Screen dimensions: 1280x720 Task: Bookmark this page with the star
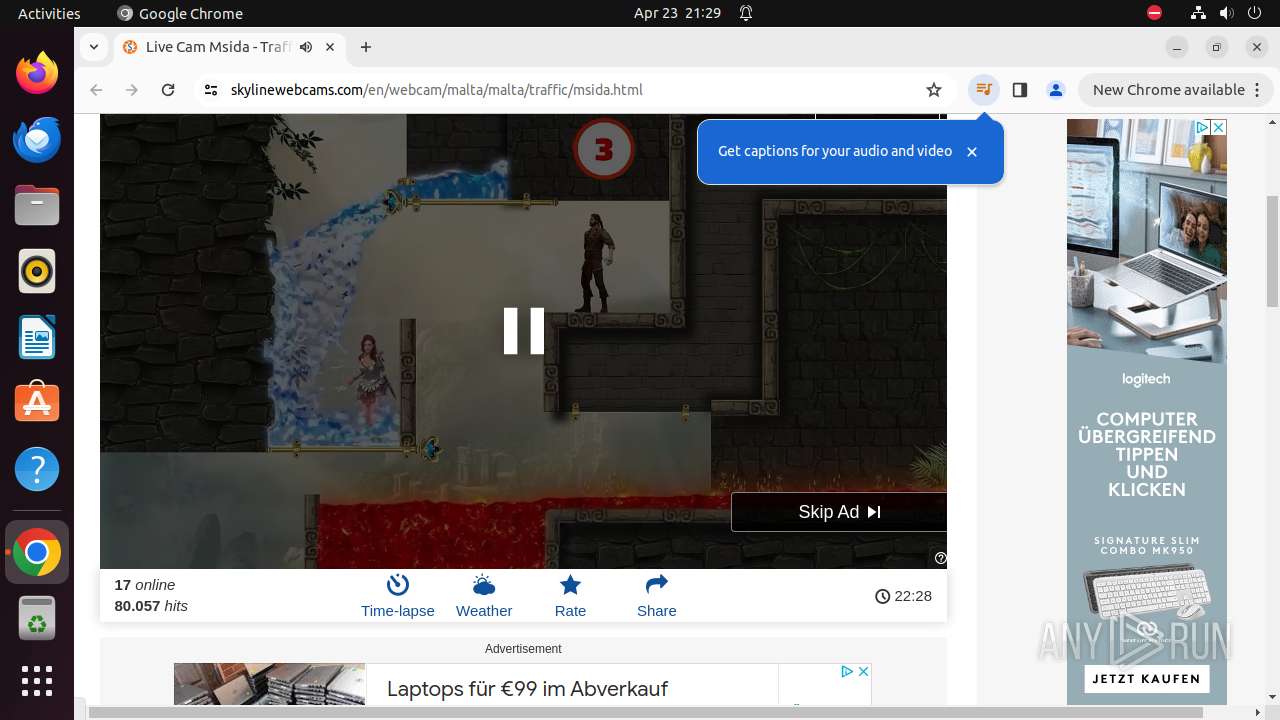pyautogui.click(x=934, y=90)
